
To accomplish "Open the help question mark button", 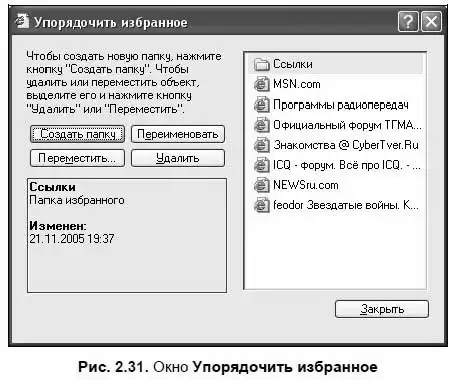I will 408,22.
